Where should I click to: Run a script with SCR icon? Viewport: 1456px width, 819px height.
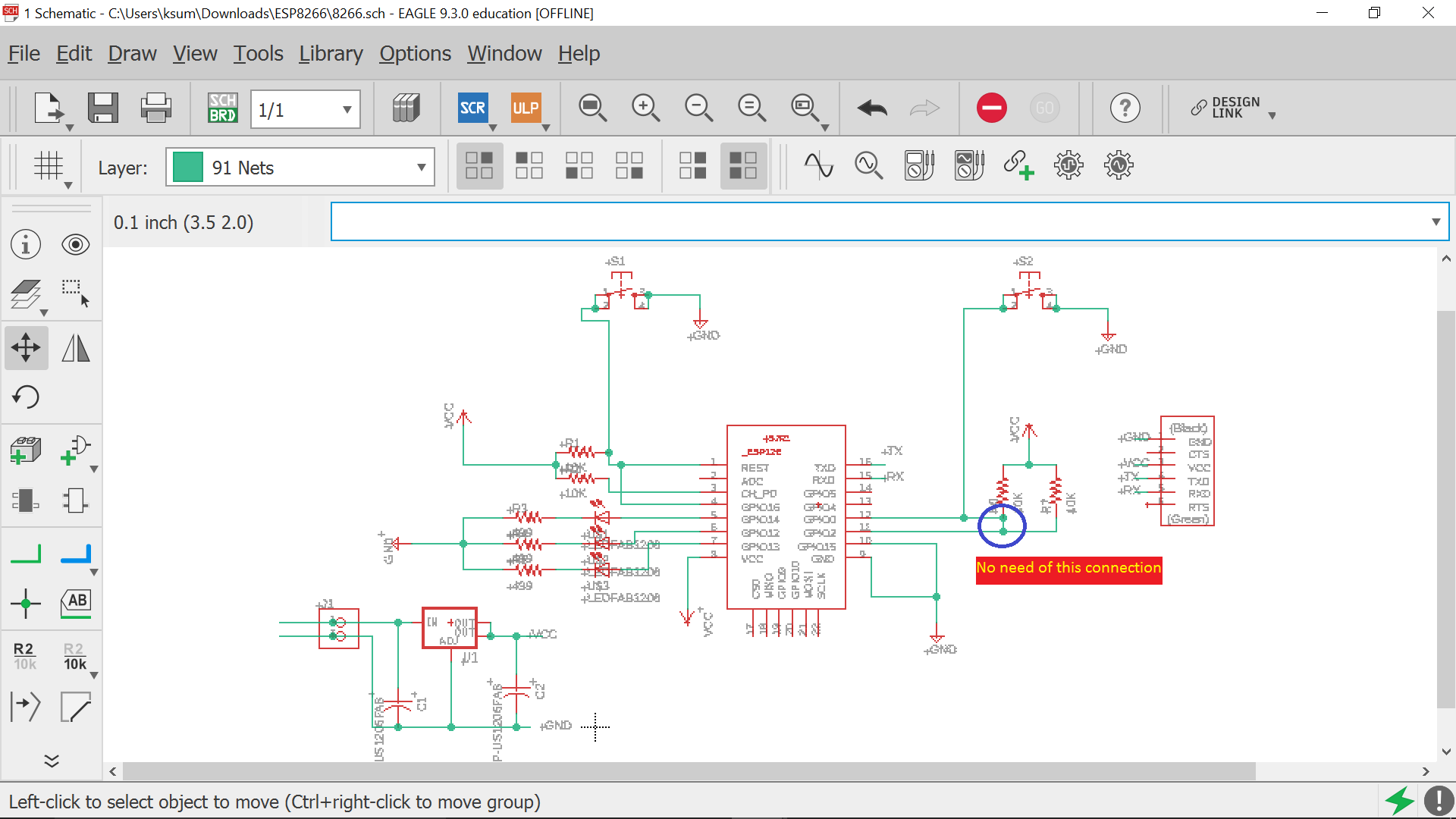[x=472, y=108]
